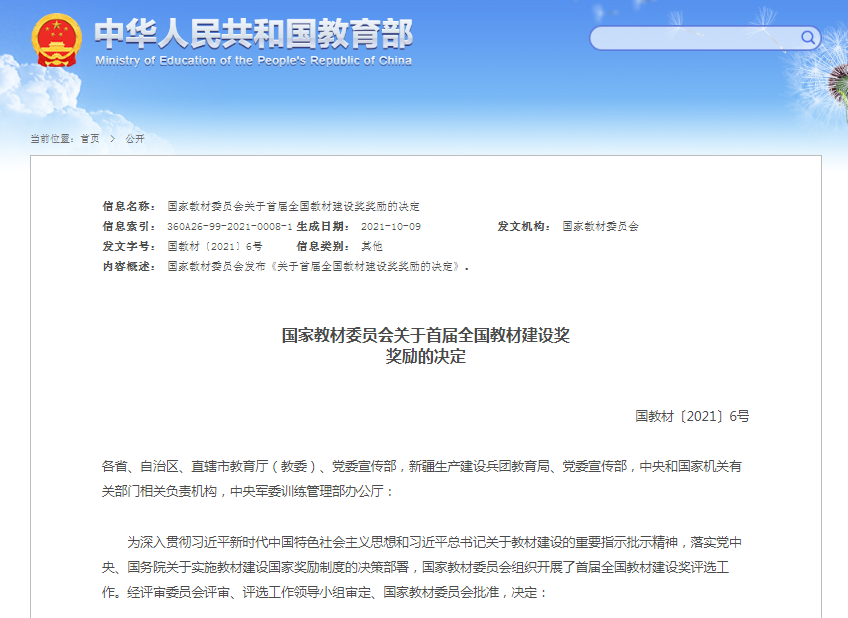Open the 公开 breadcrumb link
This screenshot has width=848, height=618.
pyautogui.click(x=135, y=139)
